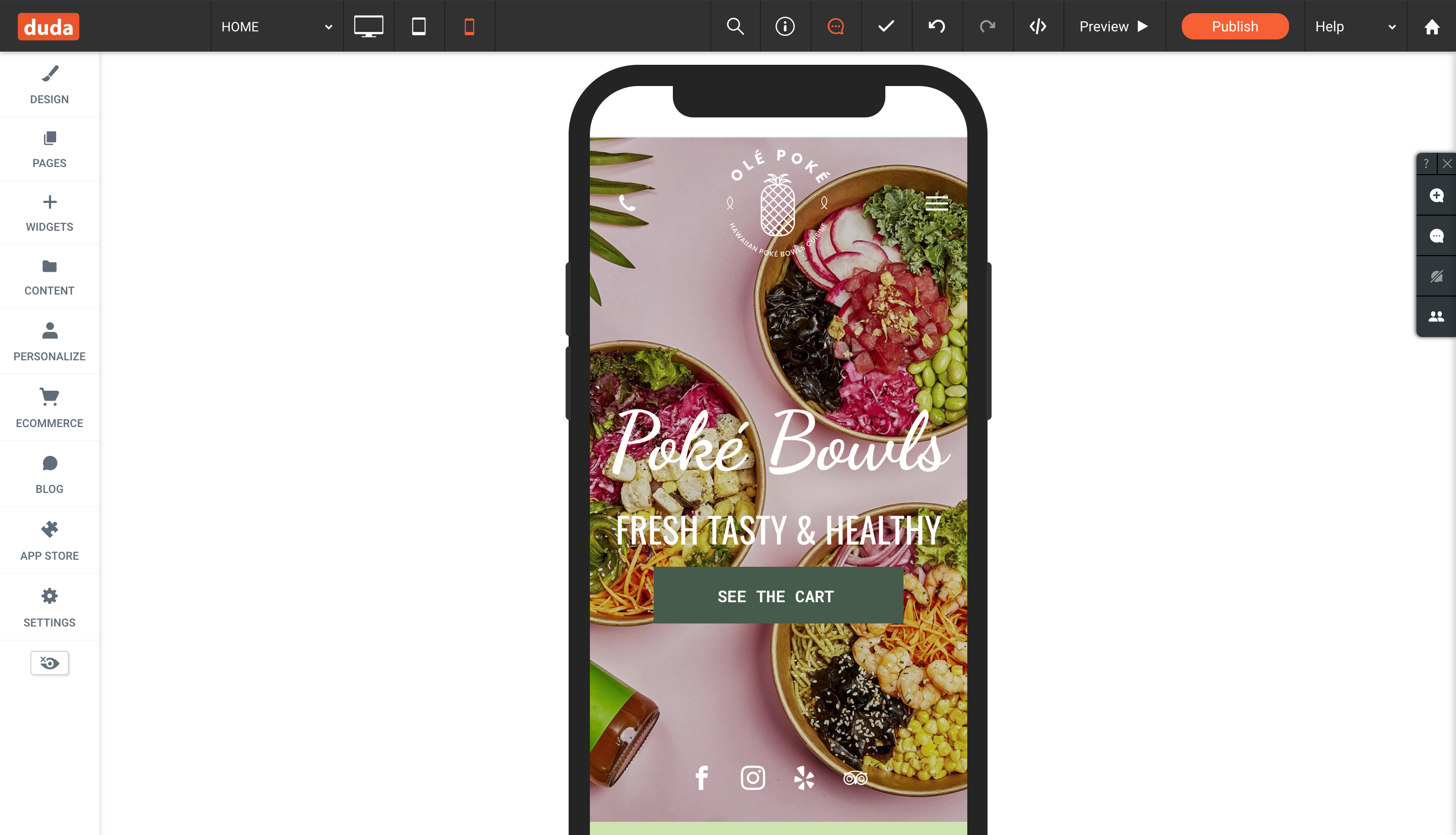Open the Widgets panel
Screen dimensions: 1456x835
(49, 213)
